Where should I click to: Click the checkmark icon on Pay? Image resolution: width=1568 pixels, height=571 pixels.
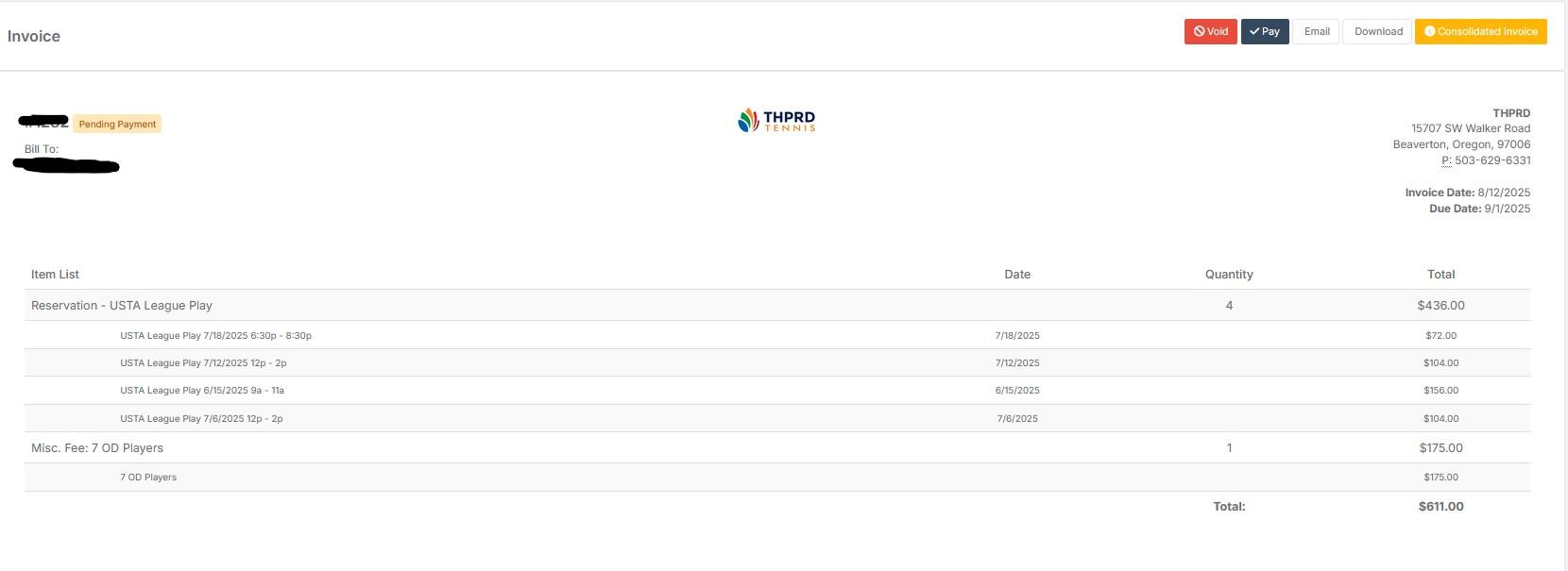(1254, 32)
